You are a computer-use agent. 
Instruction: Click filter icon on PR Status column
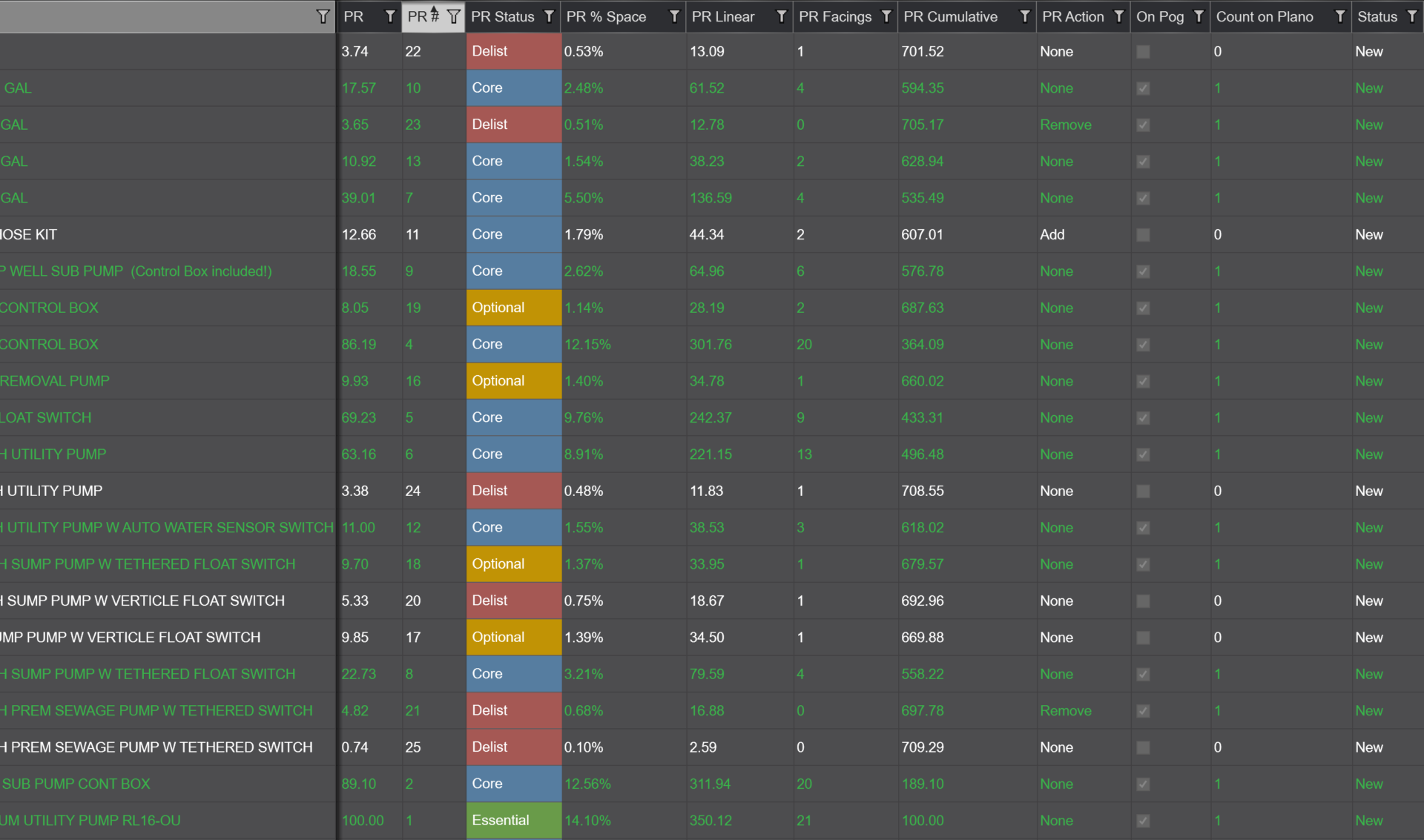549,16
